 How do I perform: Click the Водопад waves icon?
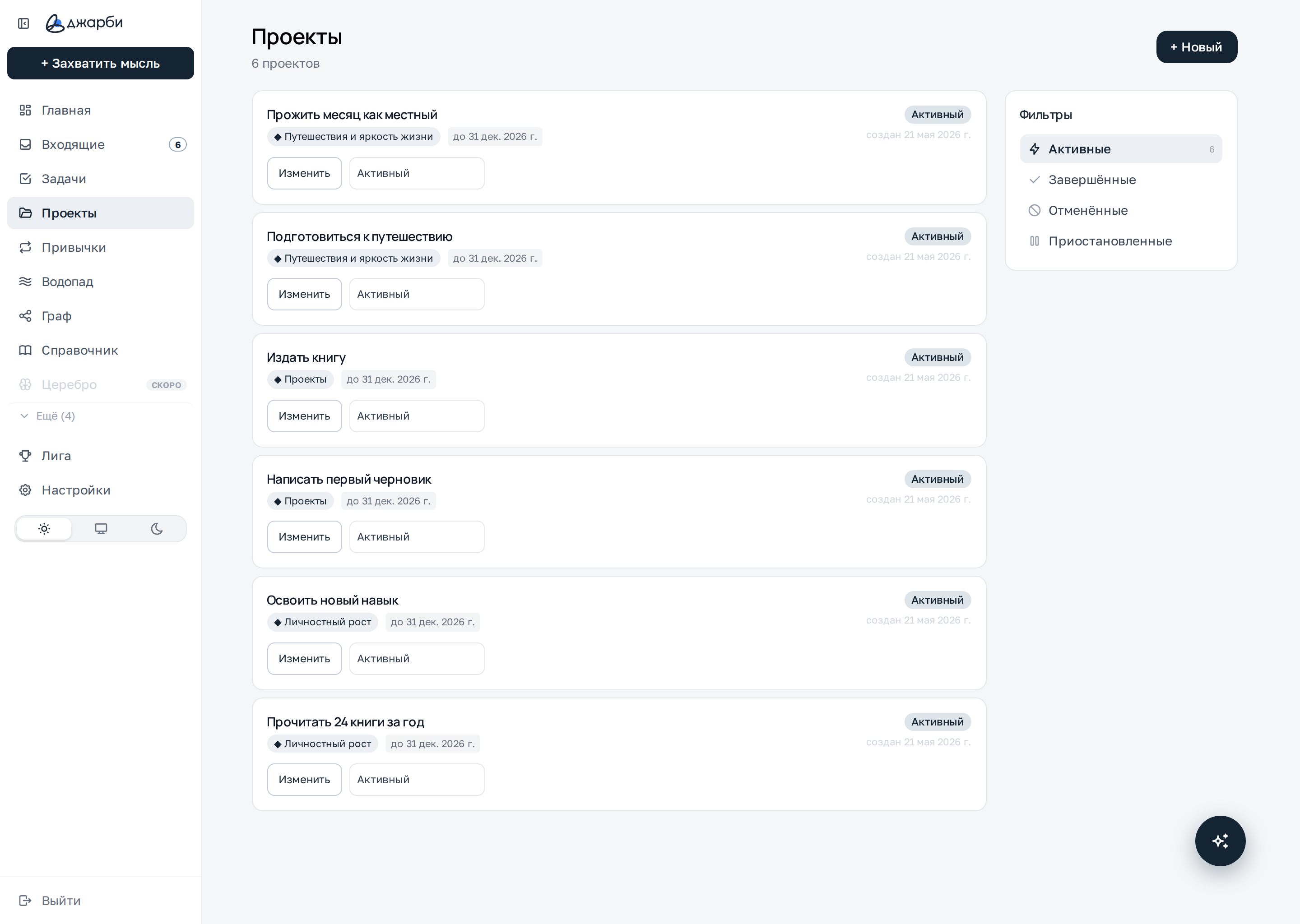25,282
